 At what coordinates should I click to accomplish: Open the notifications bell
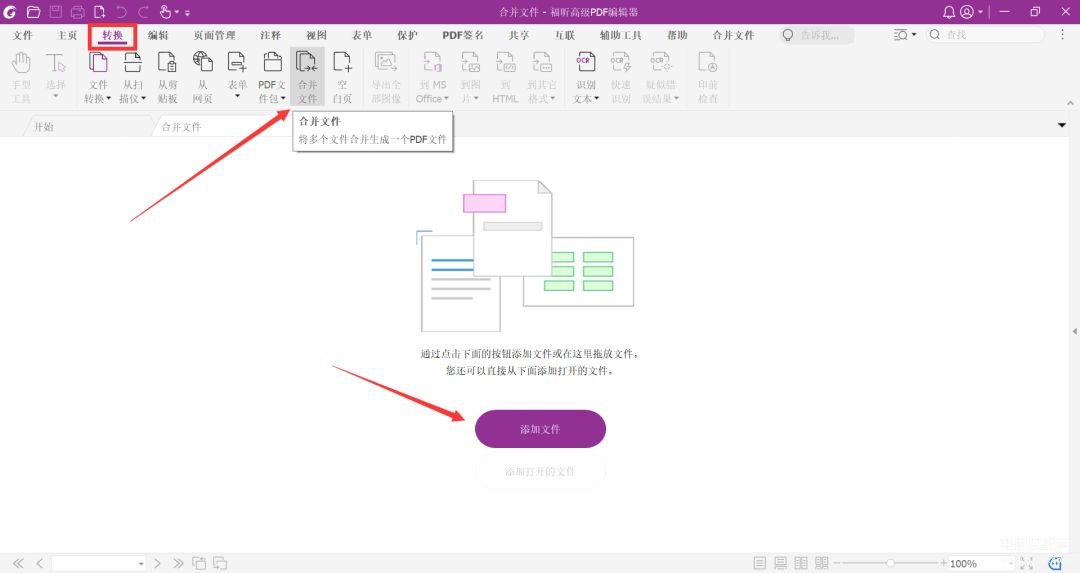tap(948, 12)
